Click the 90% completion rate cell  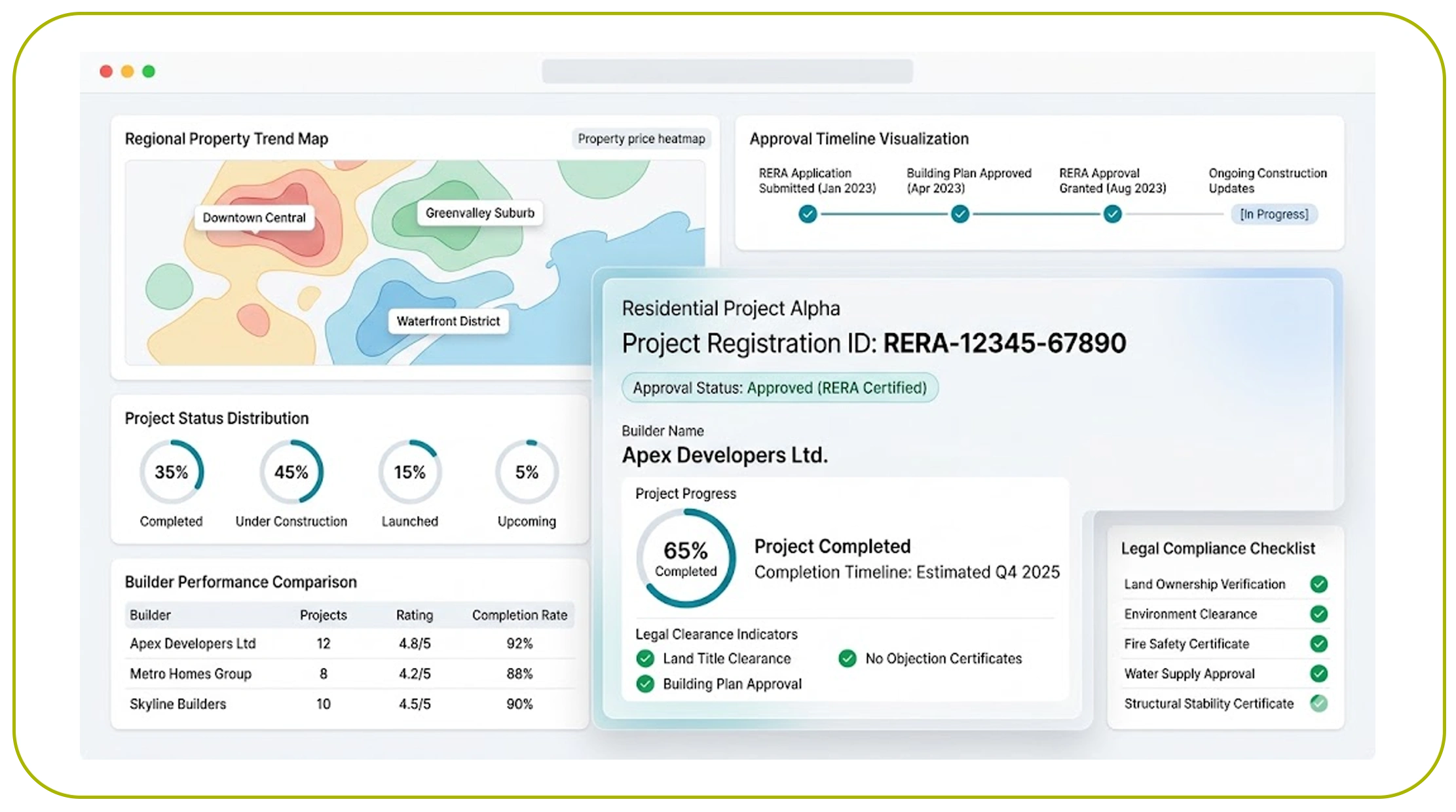pos(519,704)
